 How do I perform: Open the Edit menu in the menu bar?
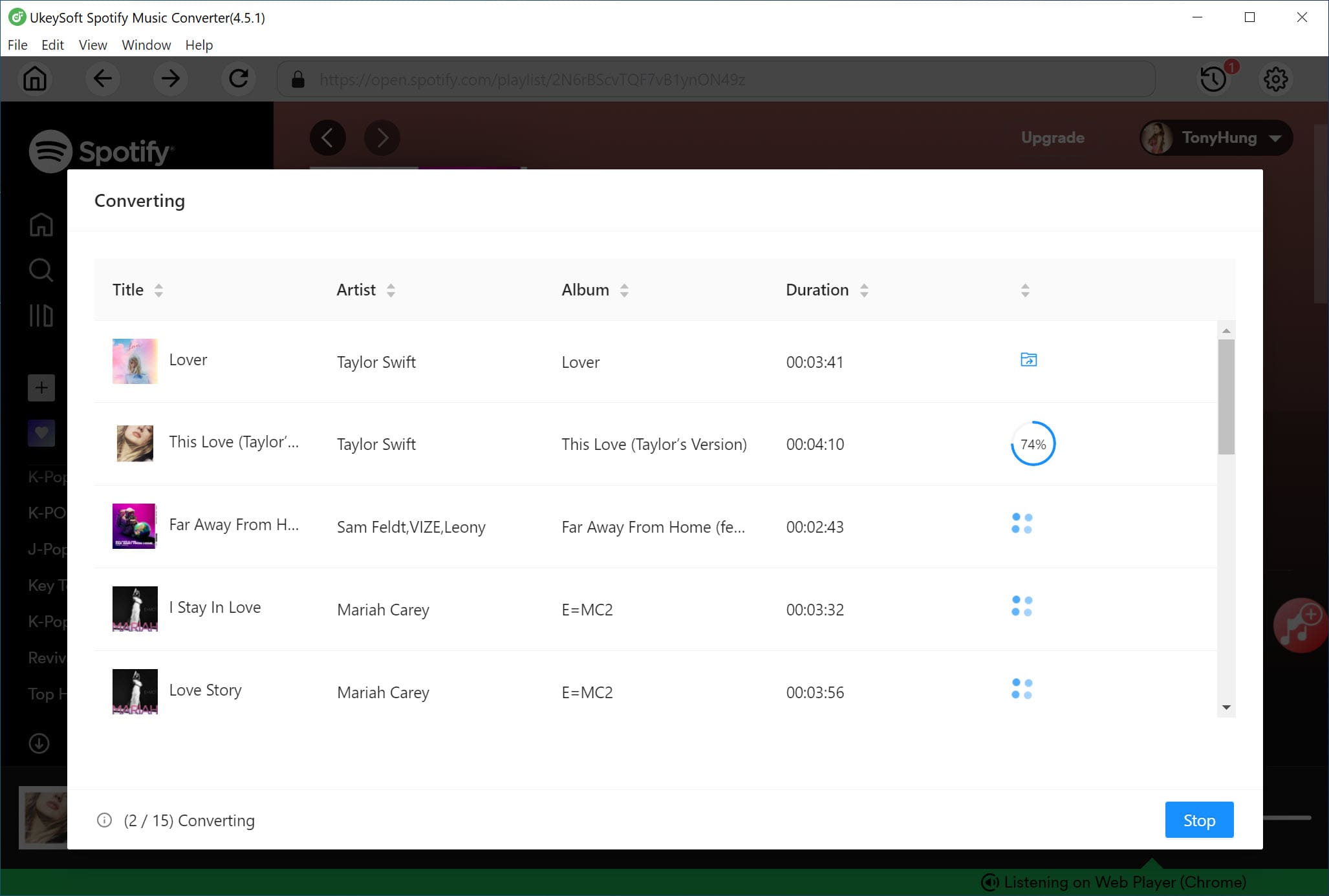click(x=52, y=44)
